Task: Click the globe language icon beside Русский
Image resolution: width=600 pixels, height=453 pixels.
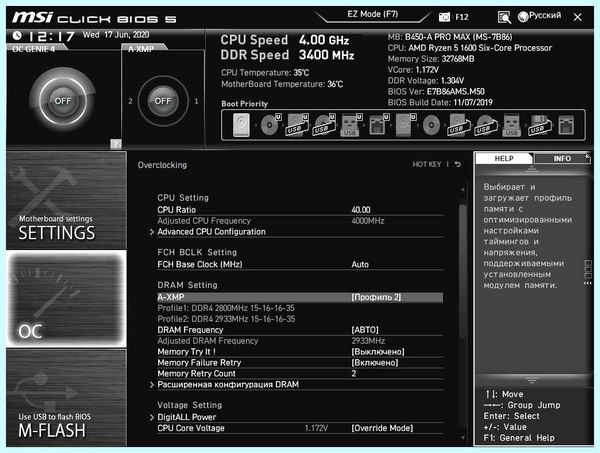Action: point(523,16)
